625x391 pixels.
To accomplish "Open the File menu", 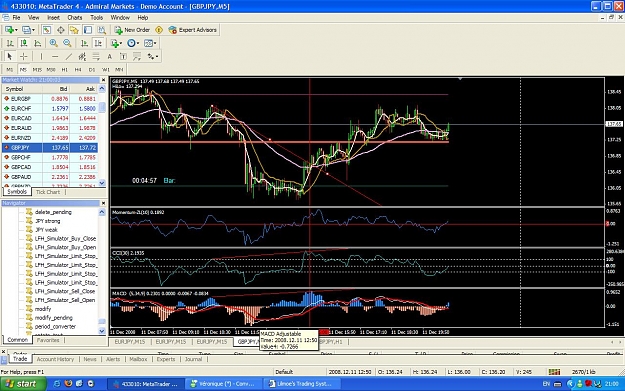I will [16, 18].
